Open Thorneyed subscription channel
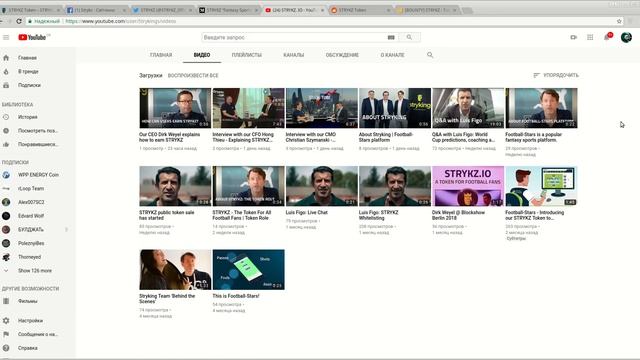Image resolution: width=640 pixels, height=360 pixels. click(x=29, y=257)
